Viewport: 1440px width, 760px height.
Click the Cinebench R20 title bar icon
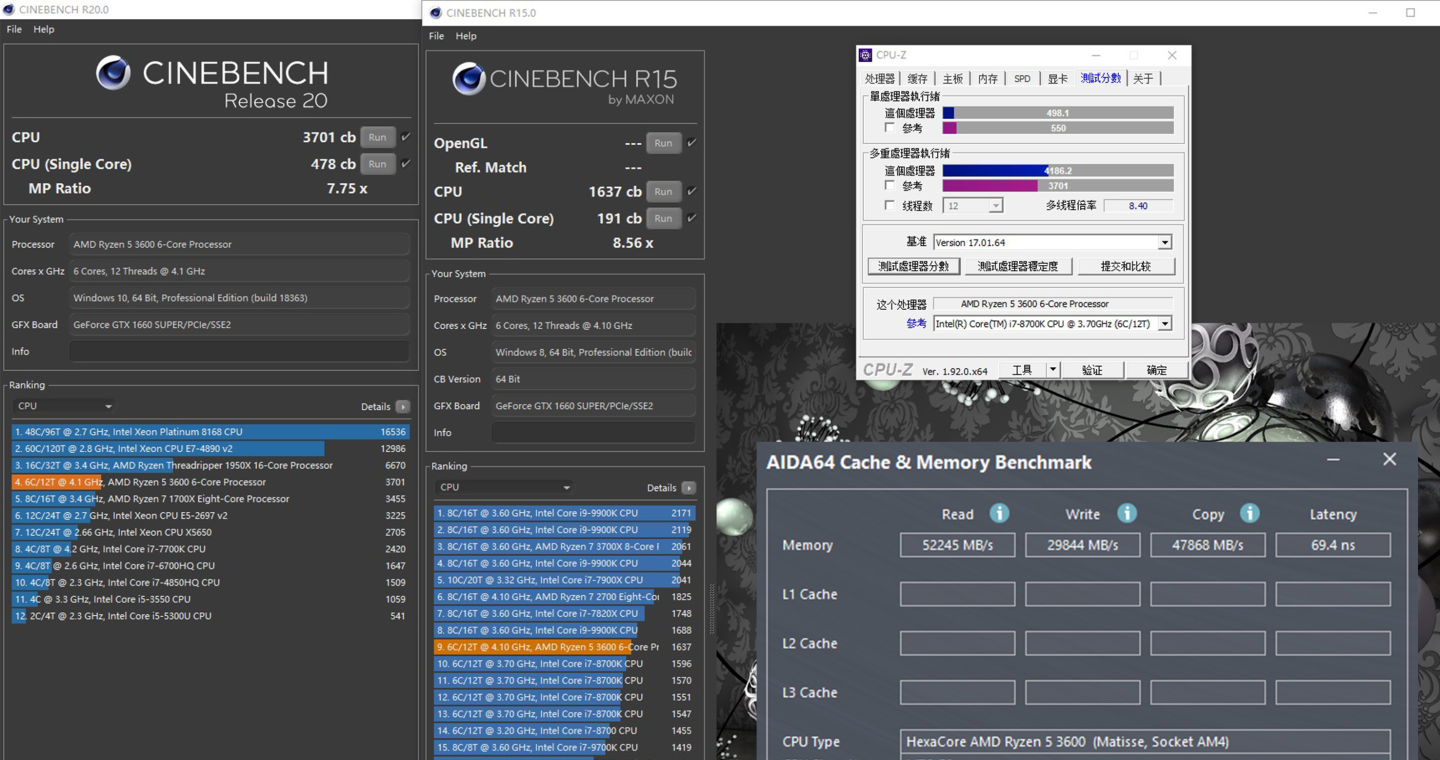pyautogui.click(x=9, y=9)
